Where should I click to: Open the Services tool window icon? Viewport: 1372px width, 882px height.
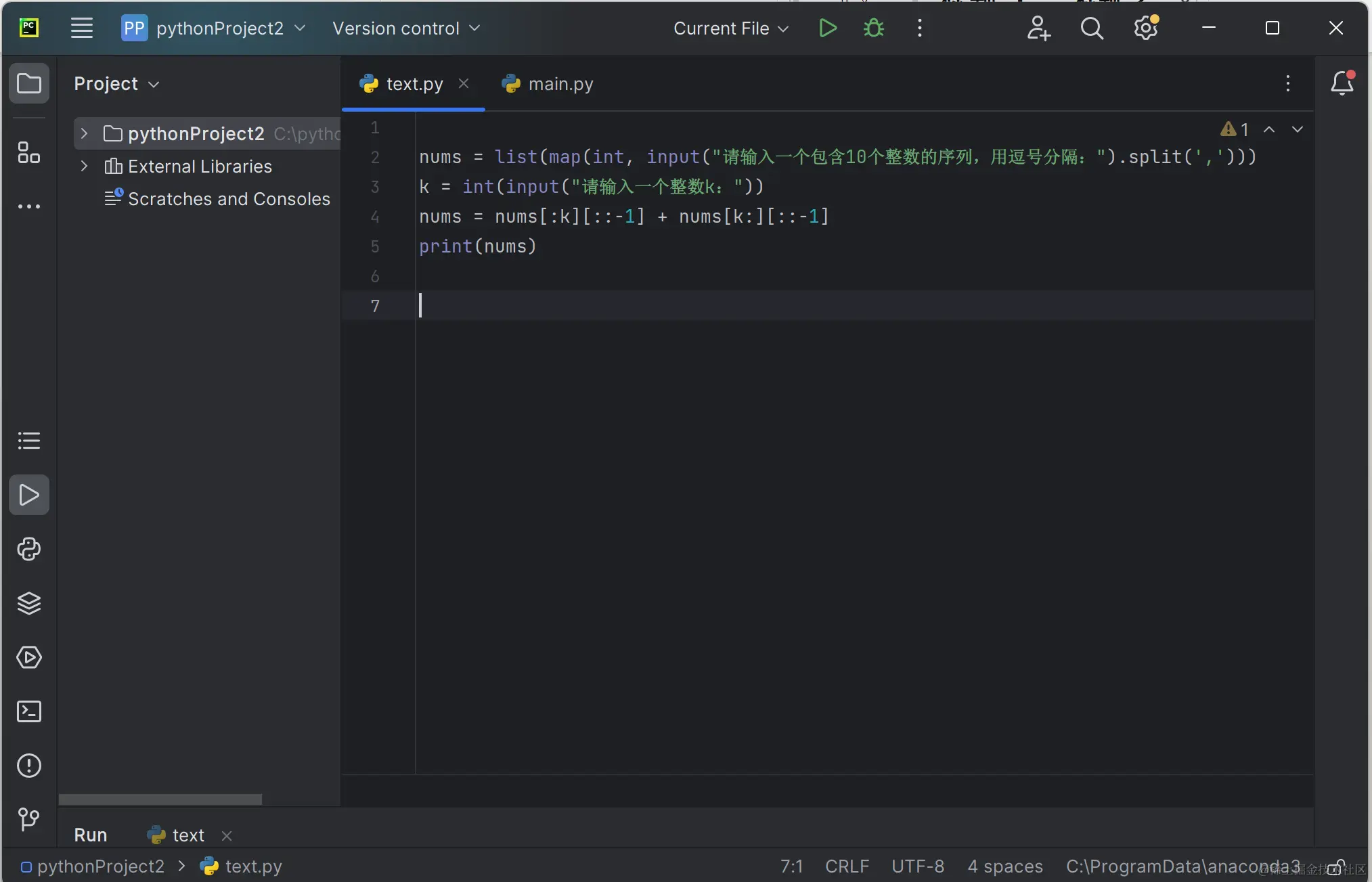pyautogui.click(x=29, y=657)
